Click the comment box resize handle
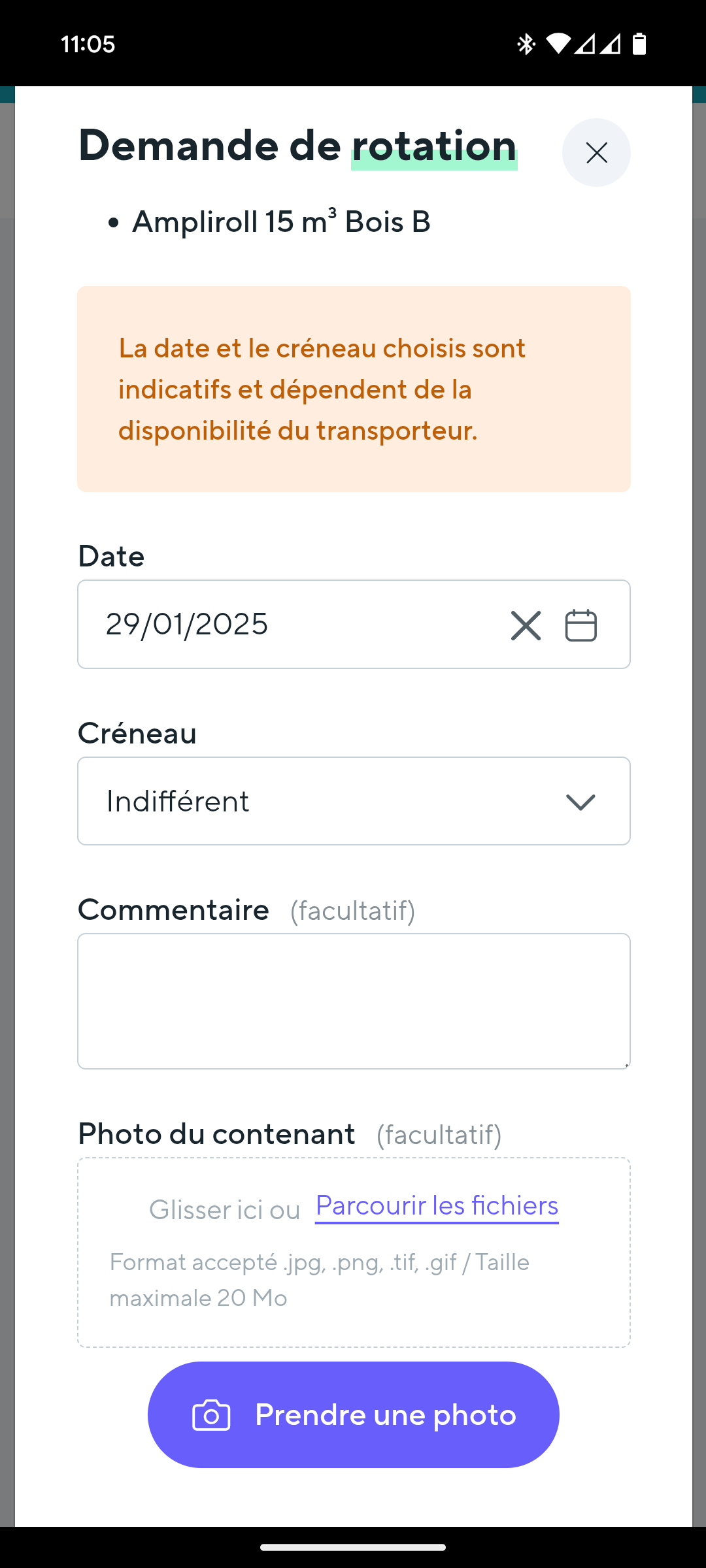This screenshot has height=1568, width=706. click(626, 1065)
